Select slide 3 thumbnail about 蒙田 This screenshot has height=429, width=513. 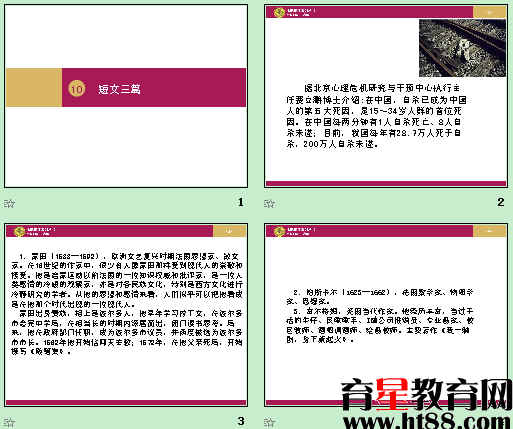coord(126,315)
